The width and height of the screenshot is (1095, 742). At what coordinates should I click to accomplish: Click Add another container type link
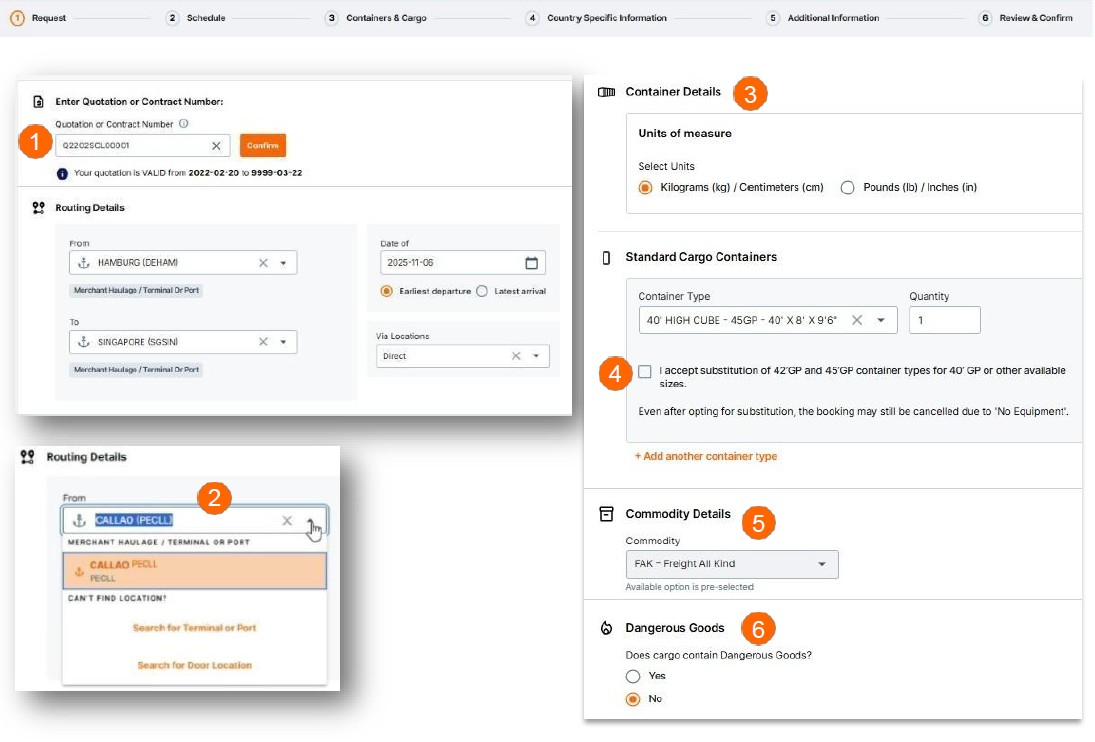(706, 456)
